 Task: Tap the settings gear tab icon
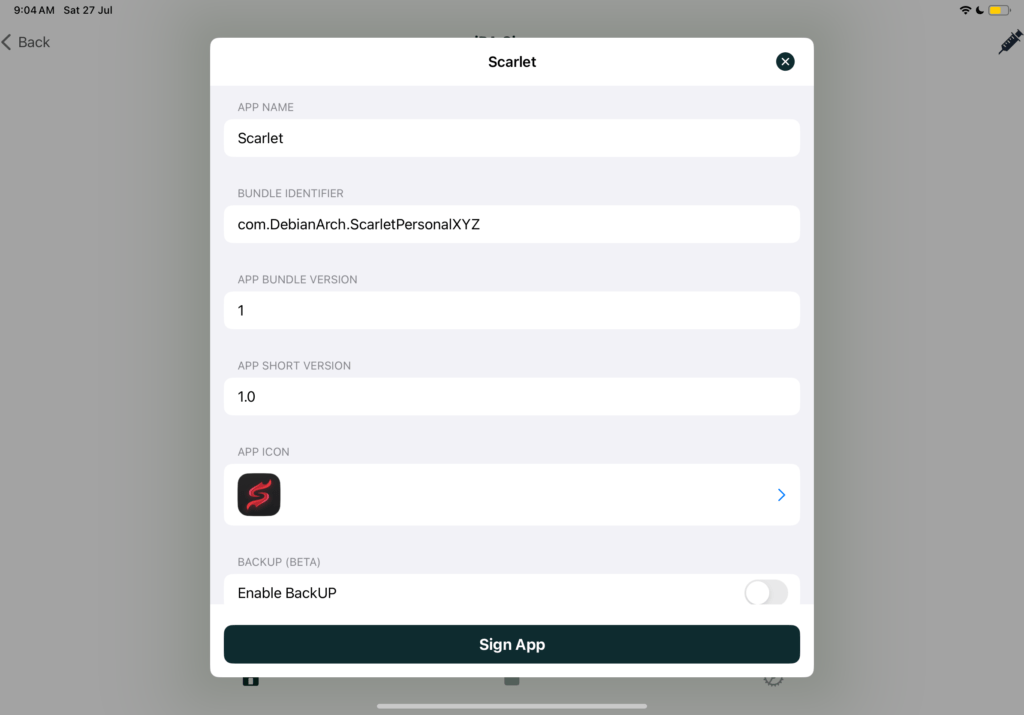click(773, 681)
